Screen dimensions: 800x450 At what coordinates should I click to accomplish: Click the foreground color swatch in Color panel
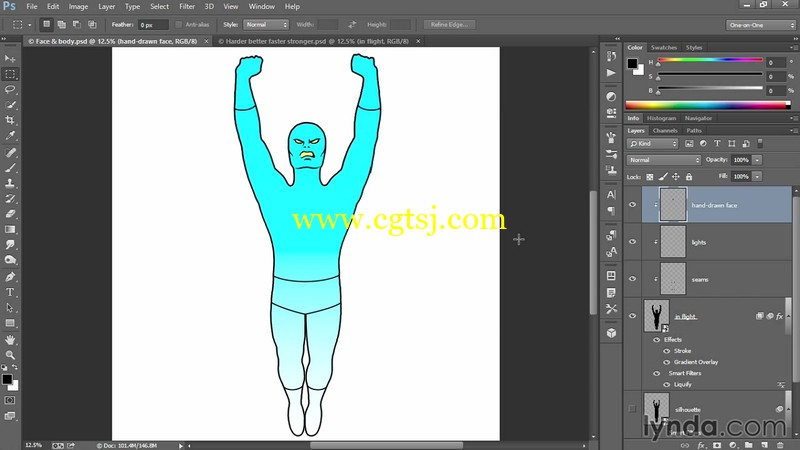(632, 63)
